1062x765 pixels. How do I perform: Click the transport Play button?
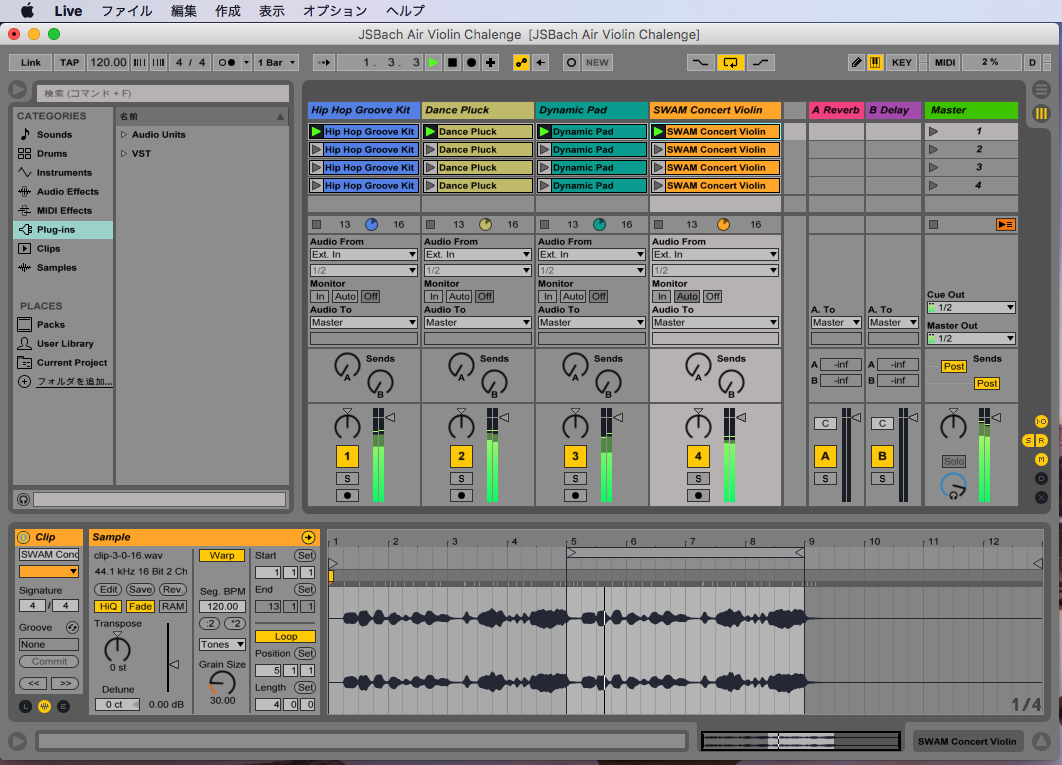tap(433, 62)
